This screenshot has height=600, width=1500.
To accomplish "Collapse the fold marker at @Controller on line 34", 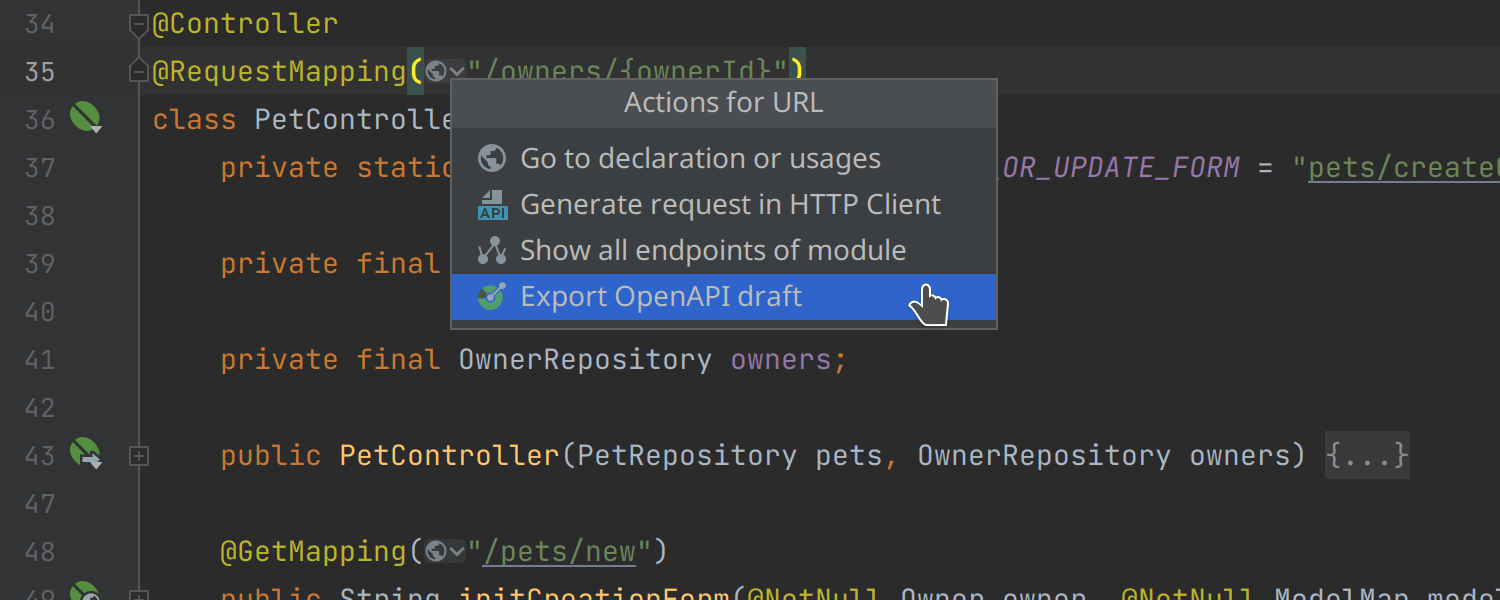I will (x=139, y=26).
